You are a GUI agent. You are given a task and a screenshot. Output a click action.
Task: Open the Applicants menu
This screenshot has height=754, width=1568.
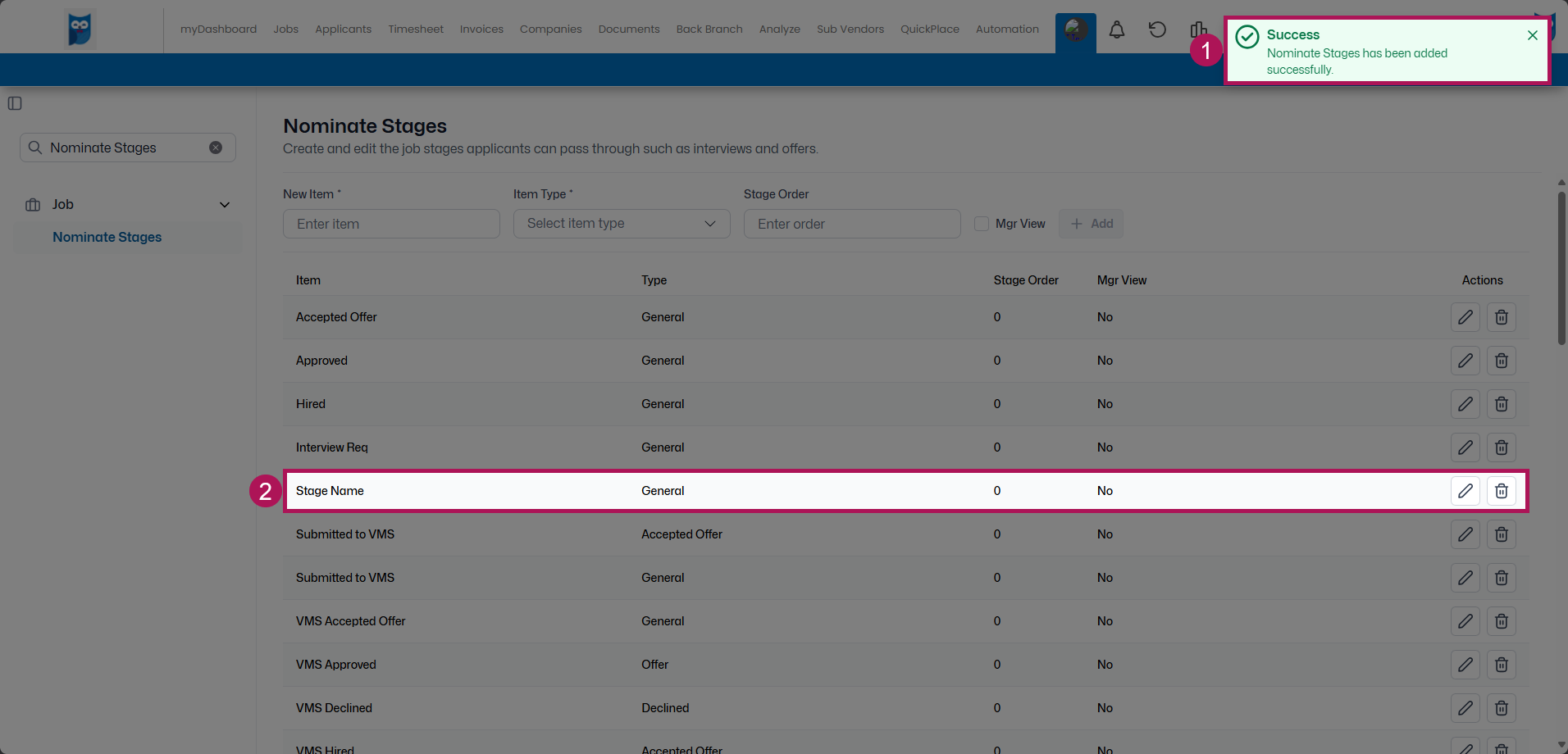coord(343,30)
